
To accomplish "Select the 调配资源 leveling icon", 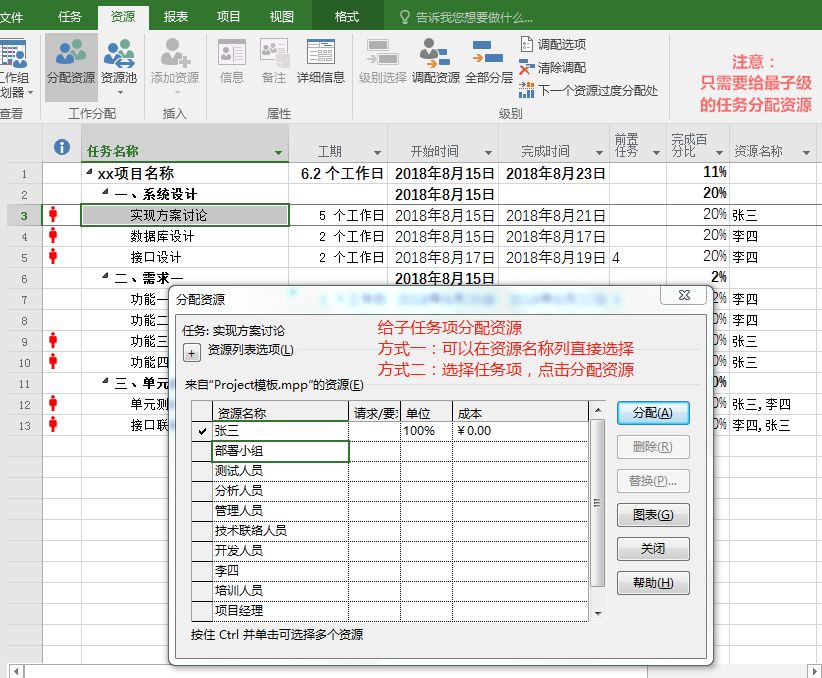I will [435, 60].
